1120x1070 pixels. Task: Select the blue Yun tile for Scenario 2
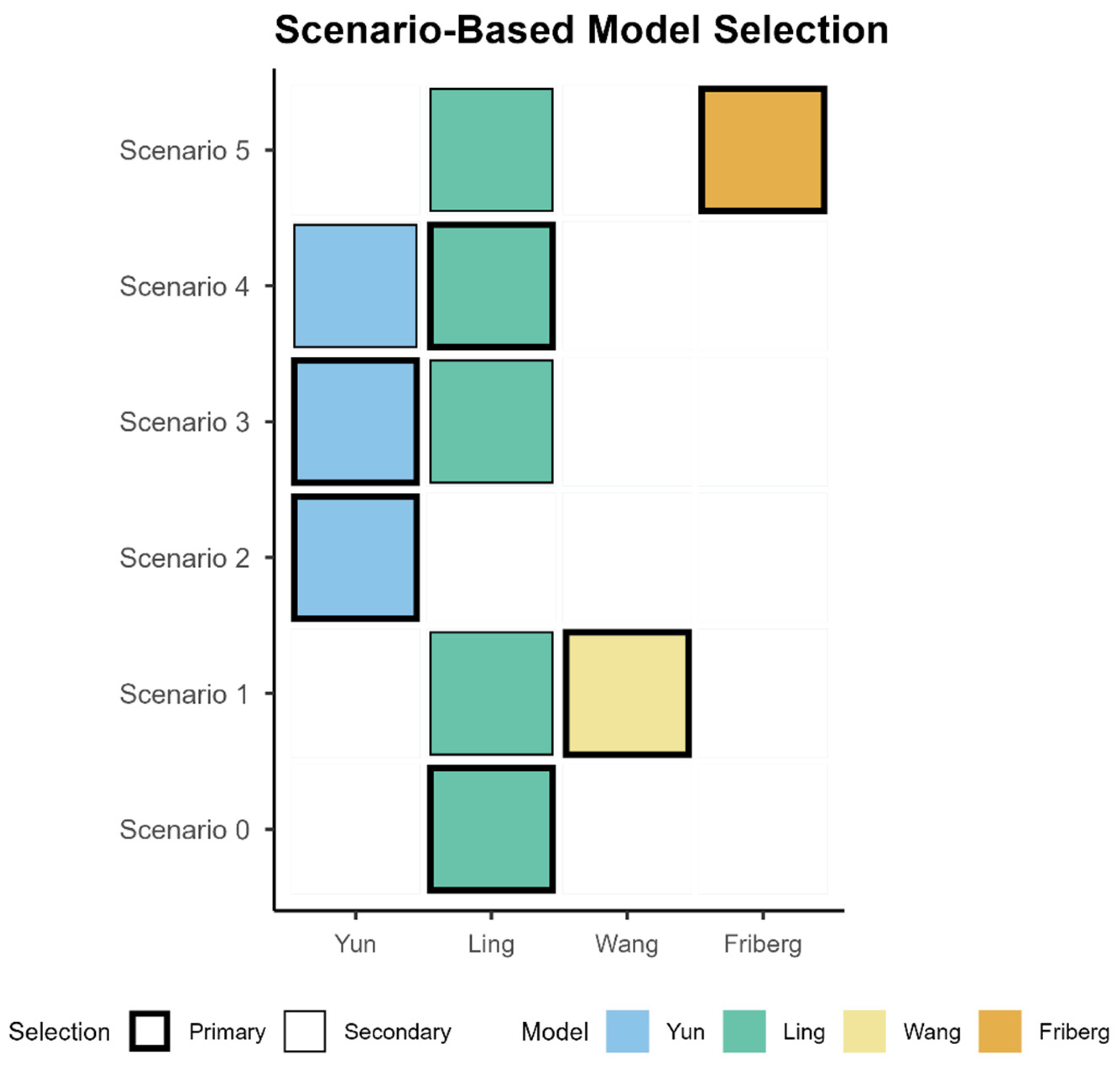pyautogui.click(x=355, y=557)
